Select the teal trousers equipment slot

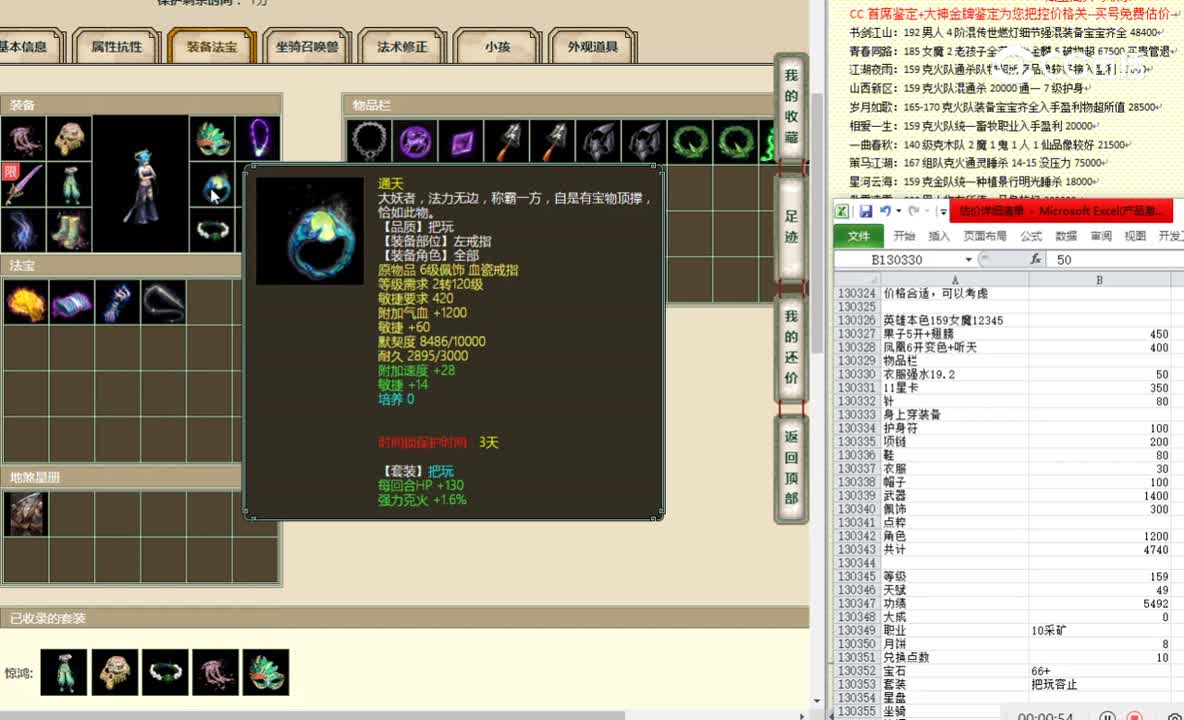click(69, 184)
